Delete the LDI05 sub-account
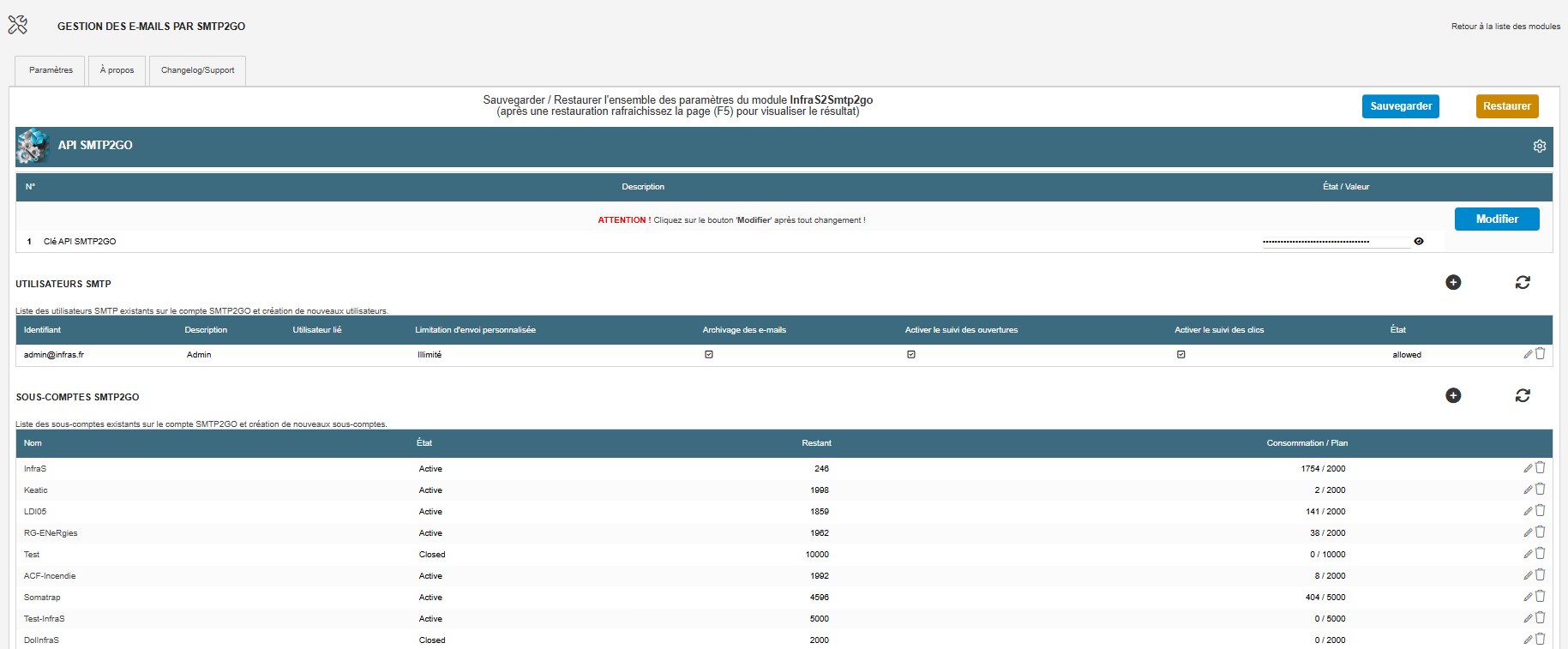 pyautogui.click(x=1541, y=510)
